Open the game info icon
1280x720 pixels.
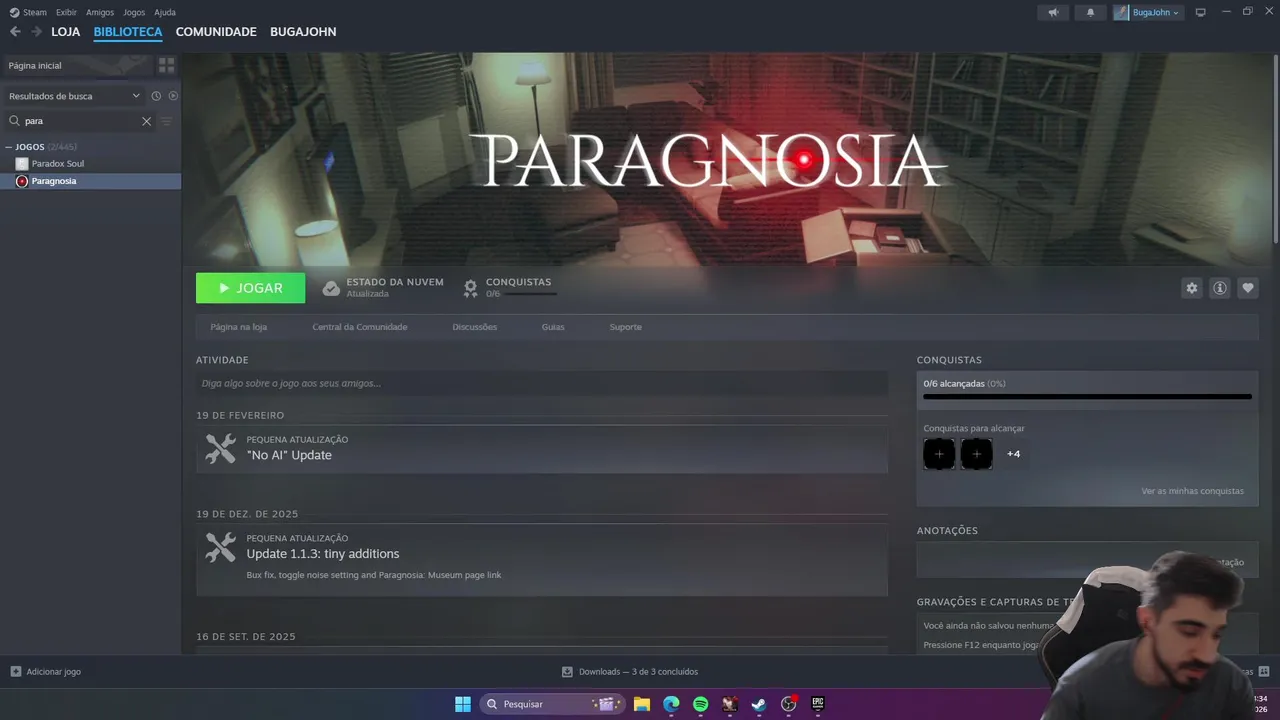1219,288
